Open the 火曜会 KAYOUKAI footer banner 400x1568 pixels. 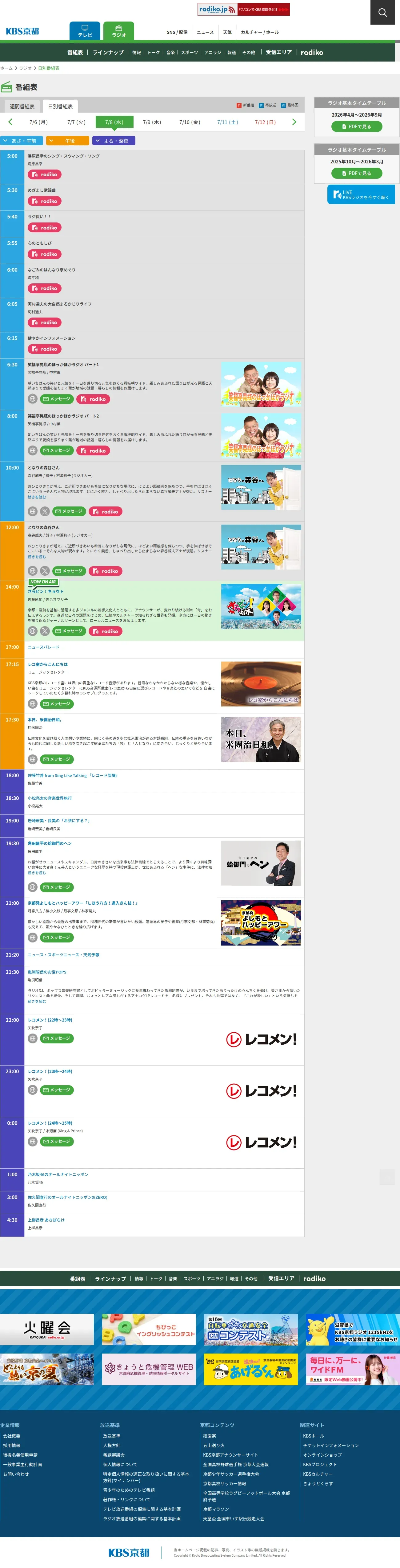(x=47, y=1330)
